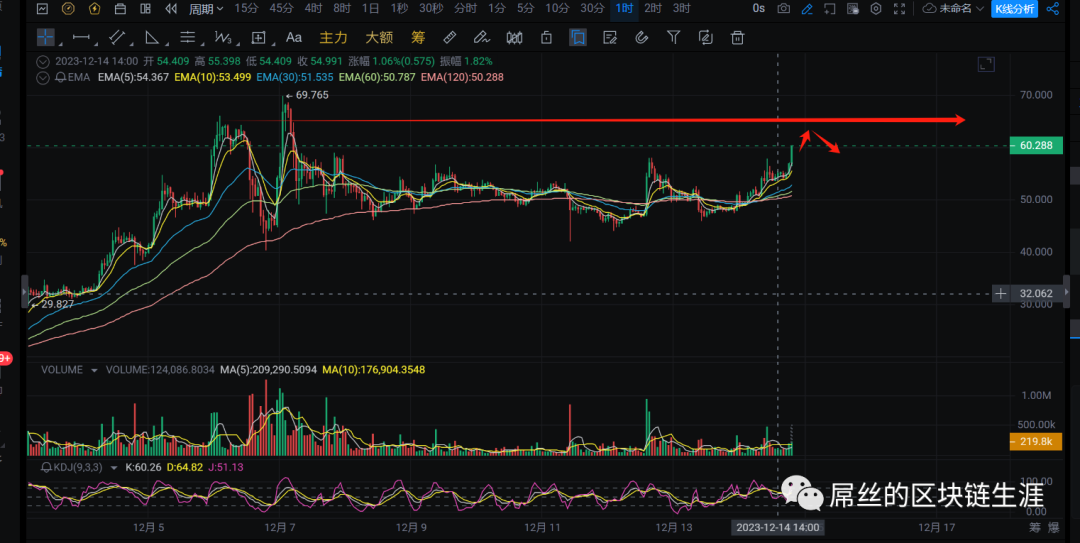This screenshot has height=543, width=1080.
Task: Select the ruler measurement tool
Action: (450, 37)
